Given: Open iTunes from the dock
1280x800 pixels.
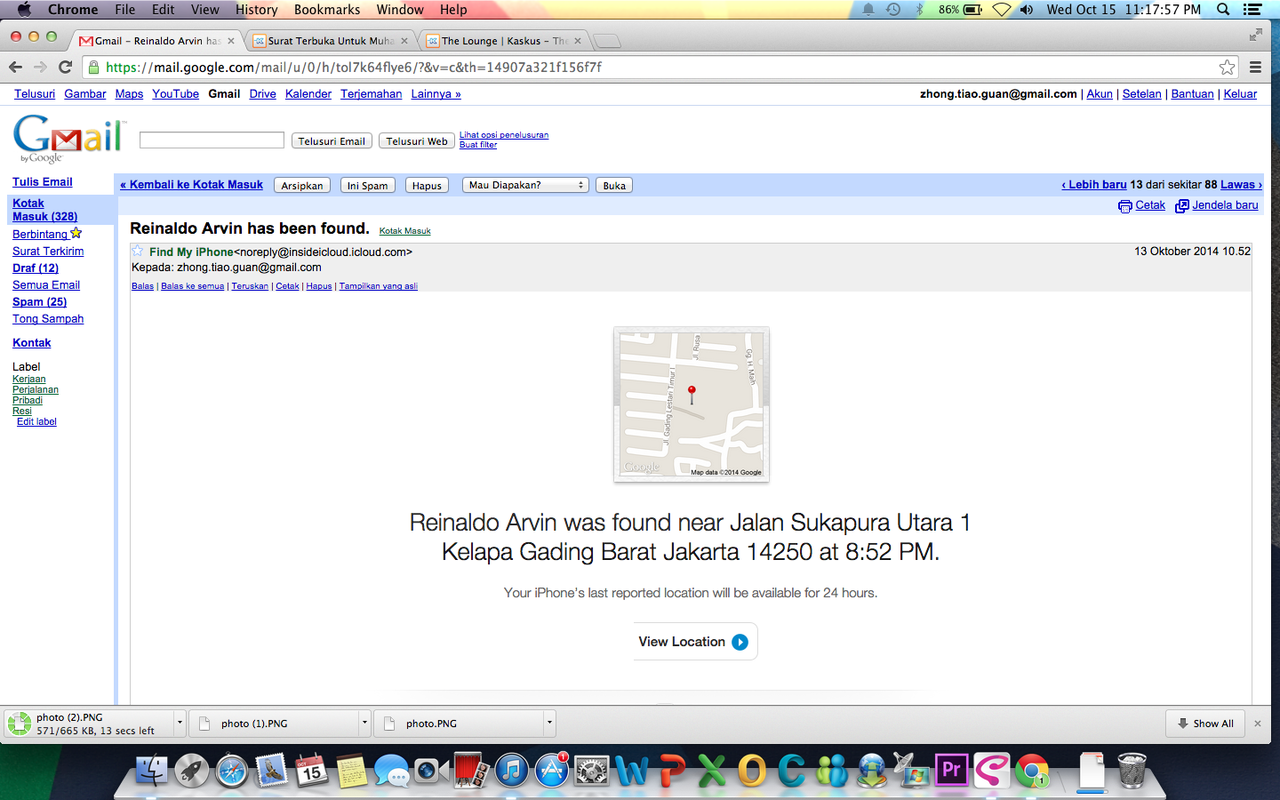Looking at the screenshot, I should tap(512, 771).
